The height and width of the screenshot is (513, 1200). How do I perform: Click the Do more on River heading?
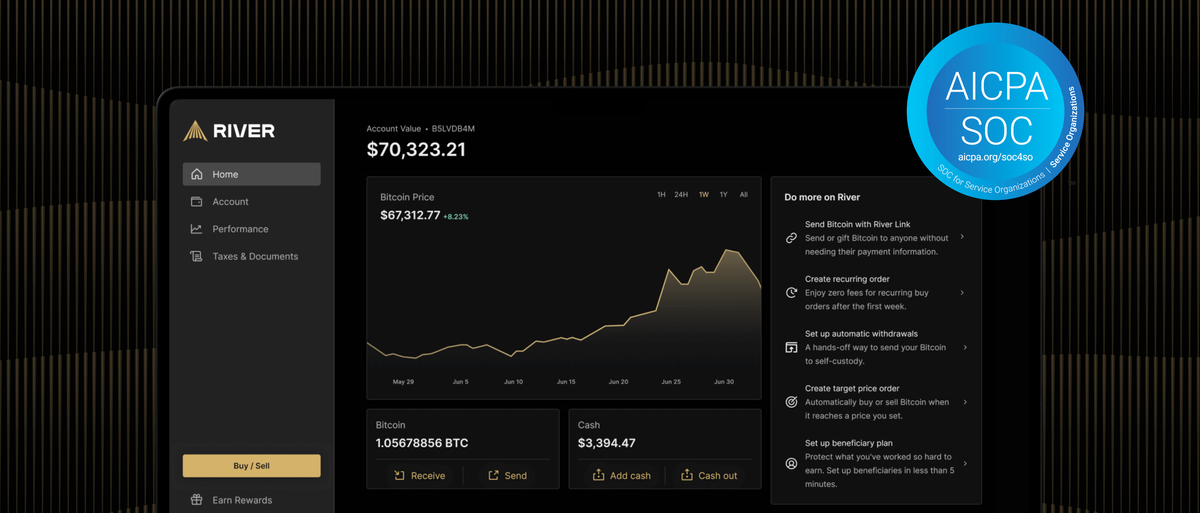[x=822, y=197]
